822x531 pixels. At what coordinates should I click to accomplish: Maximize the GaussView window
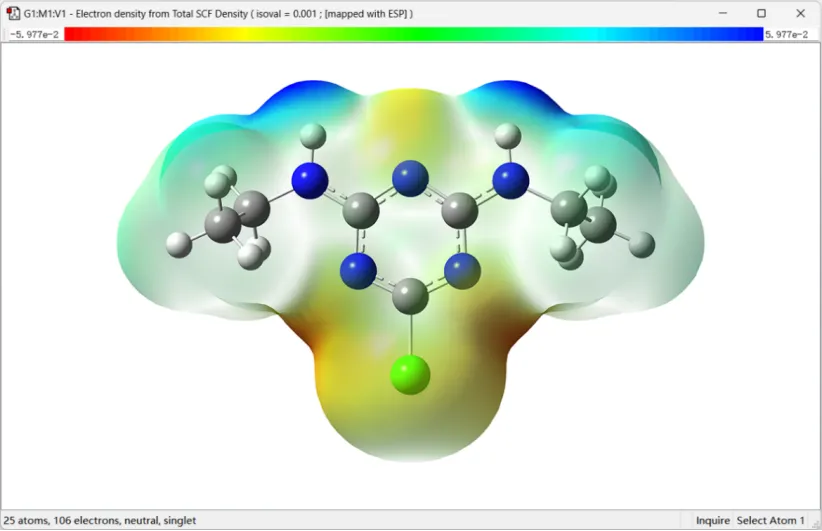point(761,13)
